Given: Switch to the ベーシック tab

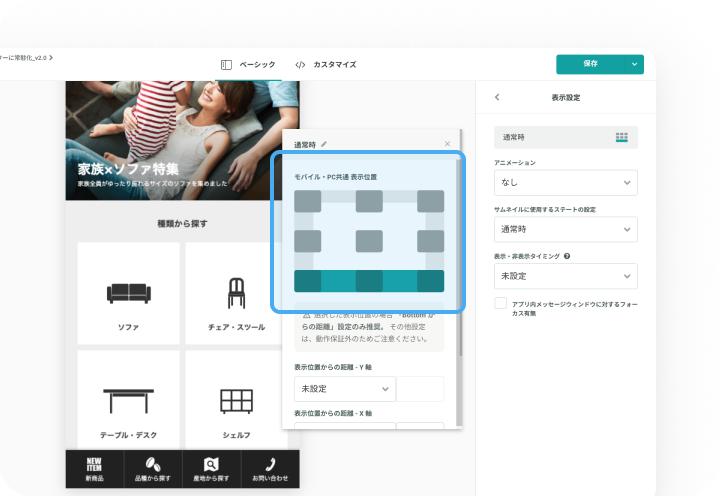Looking at the screenshot, I should click(248, 65).
